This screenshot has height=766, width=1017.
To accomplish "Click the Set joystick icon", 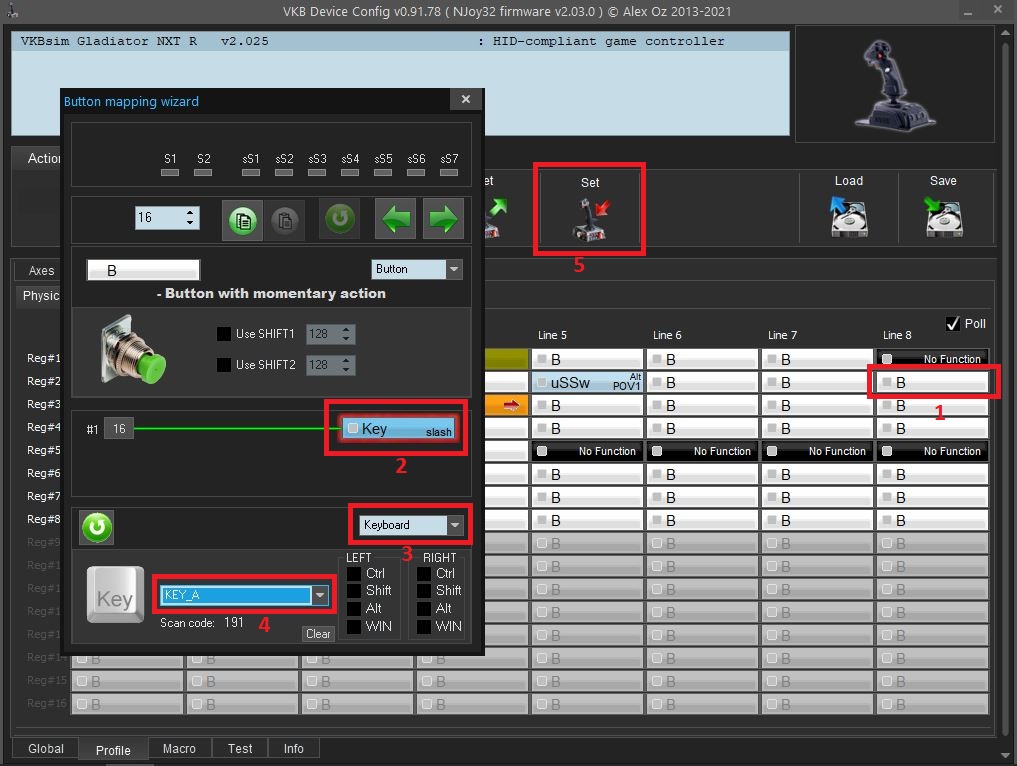I will click(591, 219).
